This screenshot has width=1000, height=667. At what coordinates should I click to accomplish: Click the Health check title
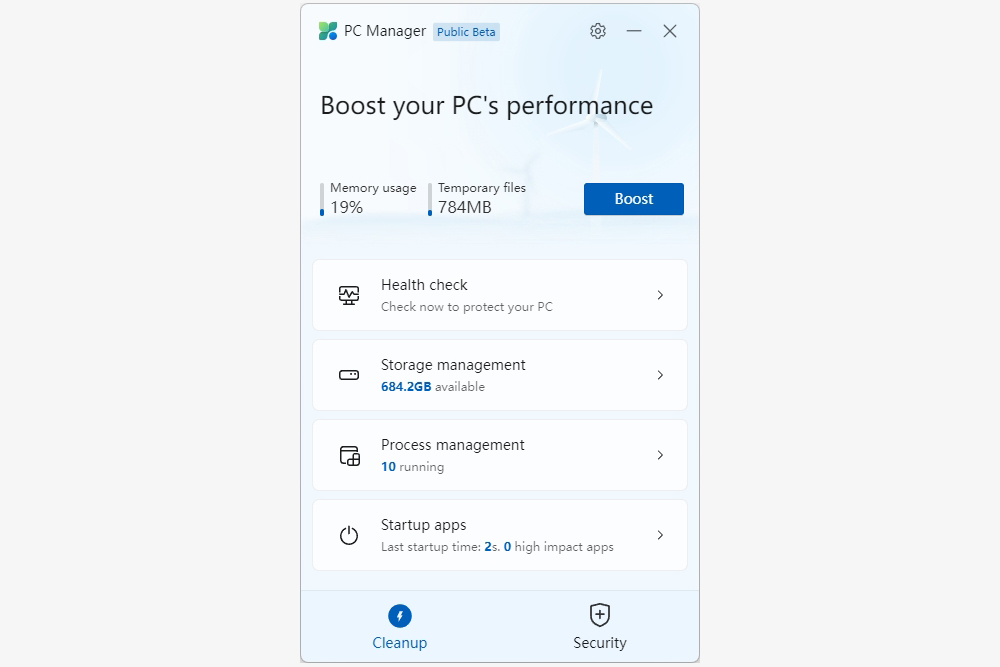[x=424, y=285]
